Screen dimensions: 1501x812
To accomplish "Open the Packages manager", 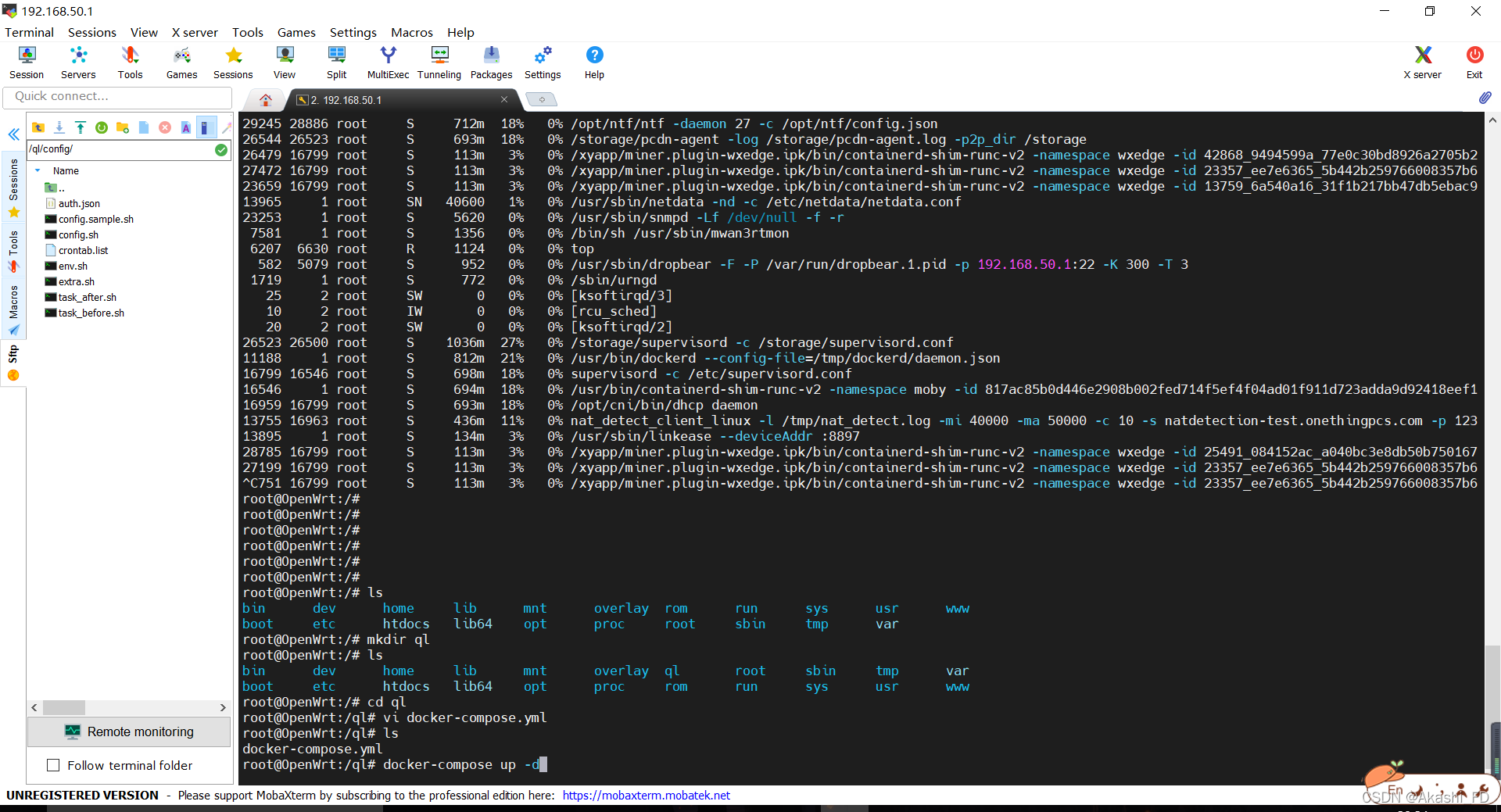I will click(491, 61).
